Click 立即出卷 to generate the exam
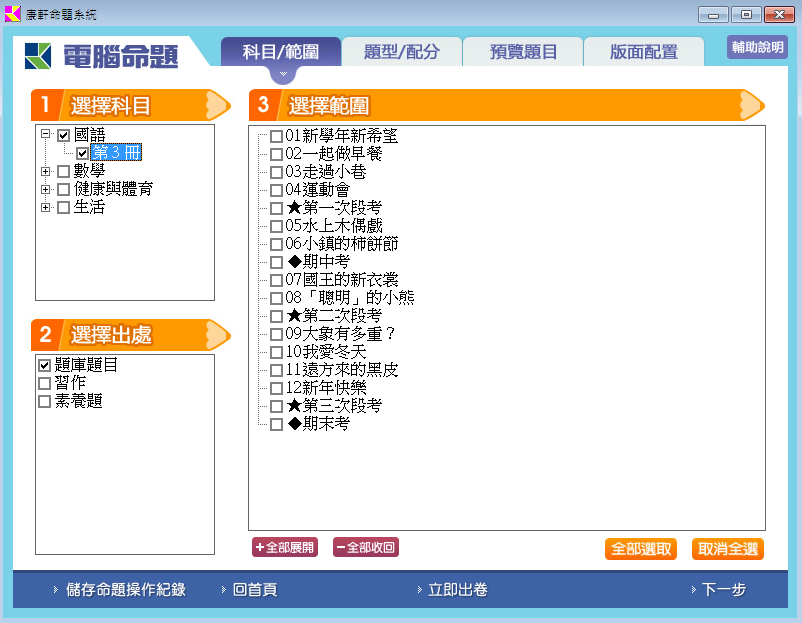 tap(457, 590)
